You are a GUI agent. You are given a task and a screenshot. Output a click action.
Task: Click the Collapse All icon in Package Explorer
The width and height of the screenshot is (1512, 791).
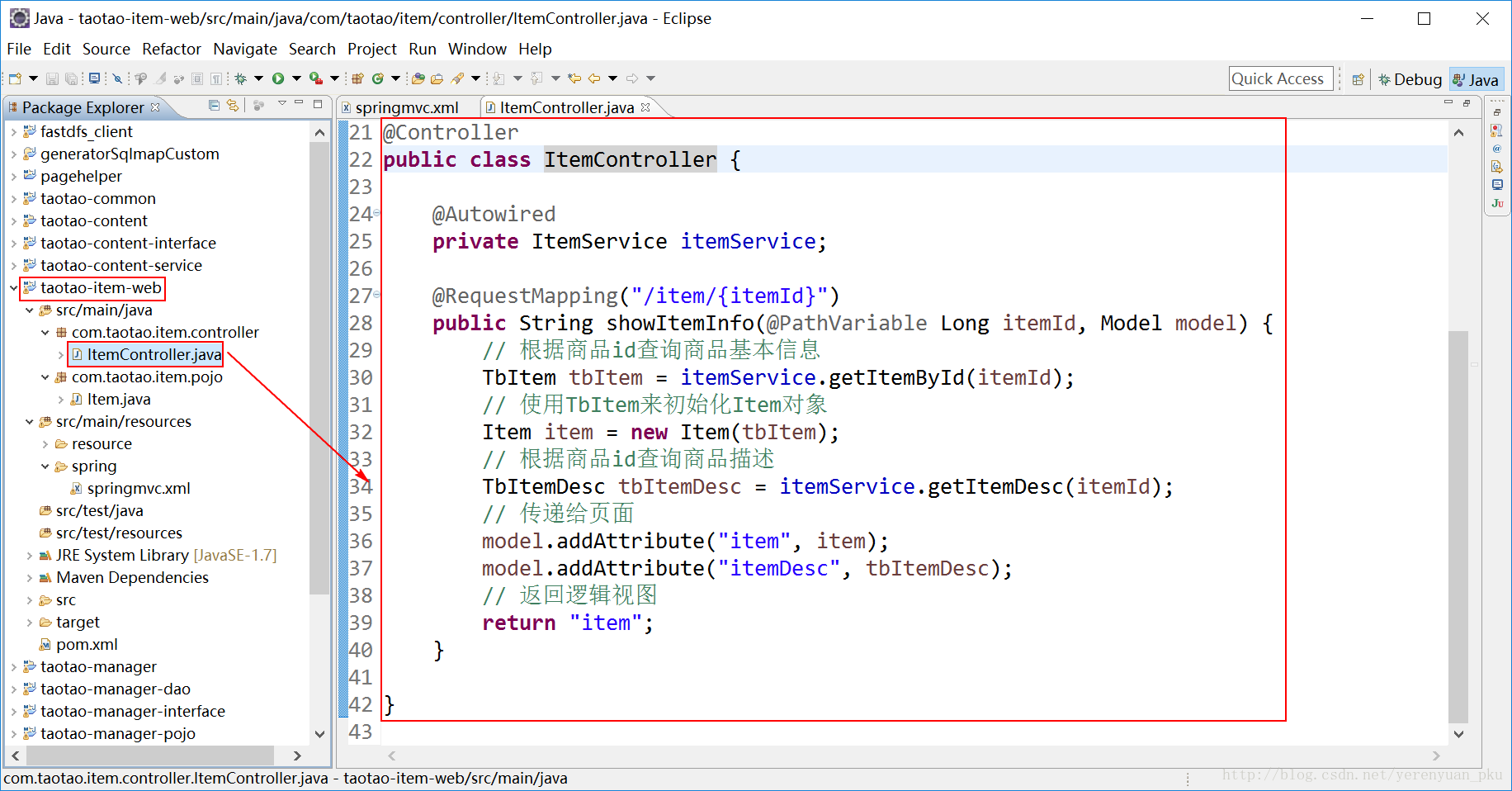[x=214, y=105]
